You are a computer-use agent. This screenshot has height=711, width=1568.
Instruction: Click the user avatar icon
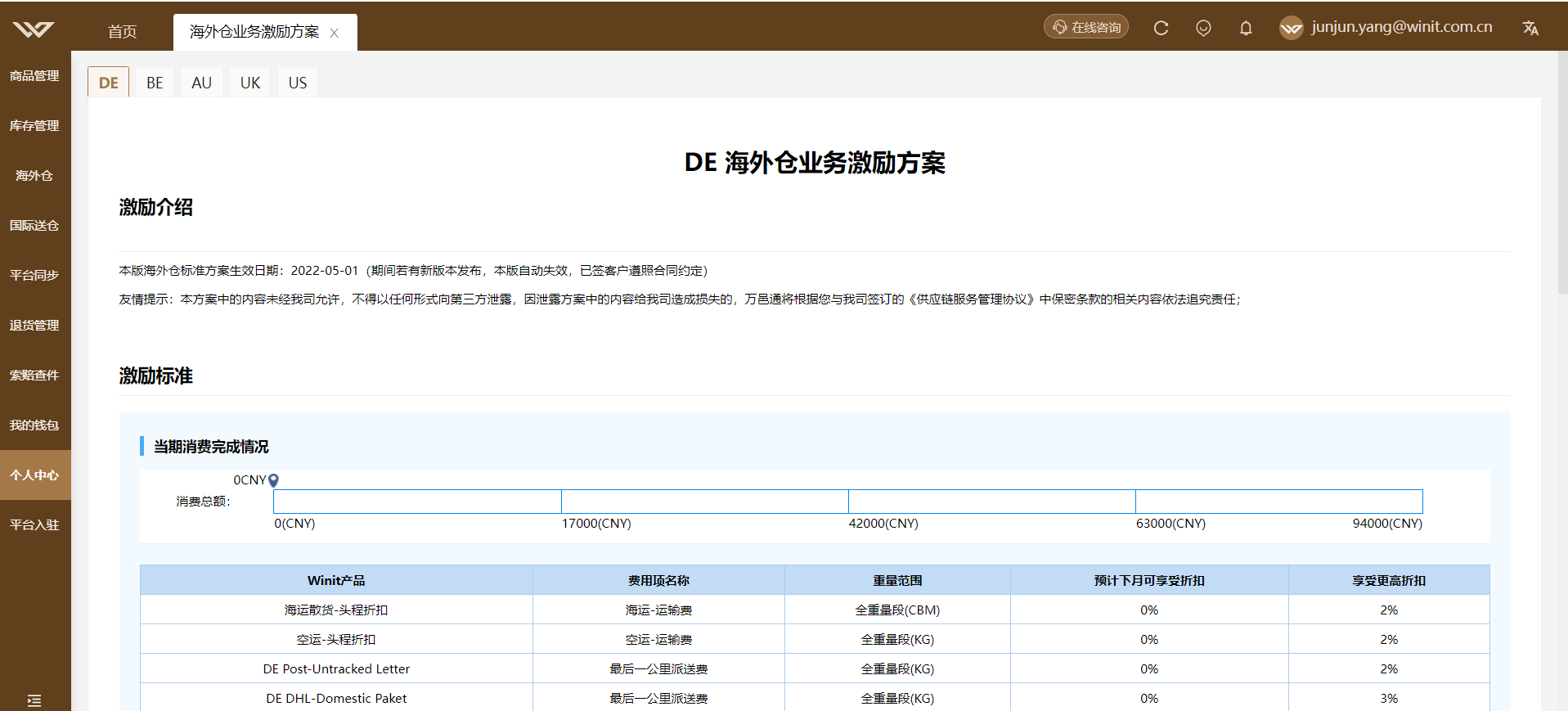1291,28
